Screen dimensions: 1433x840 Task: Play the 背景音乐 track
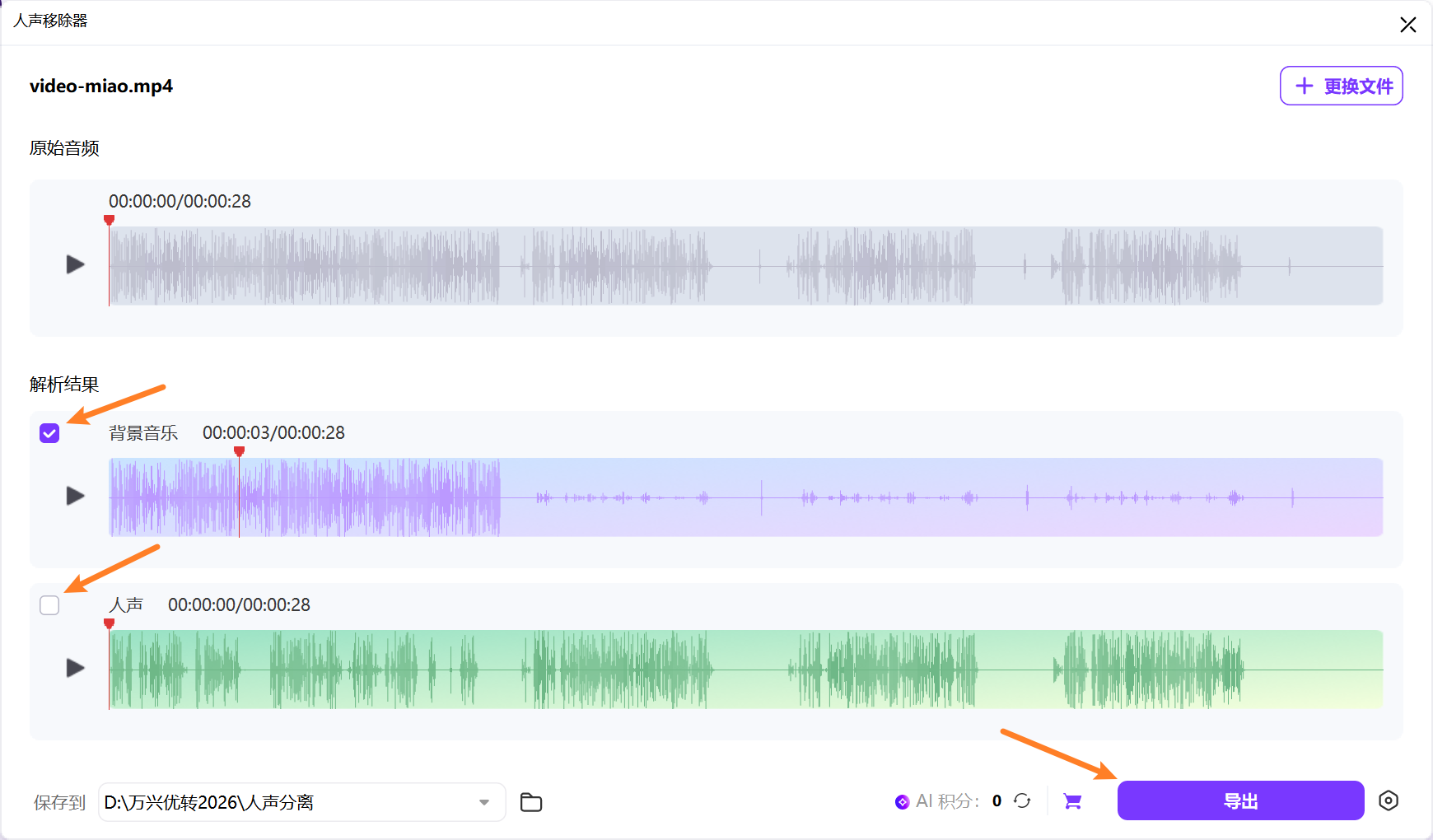tap(75, 496)
